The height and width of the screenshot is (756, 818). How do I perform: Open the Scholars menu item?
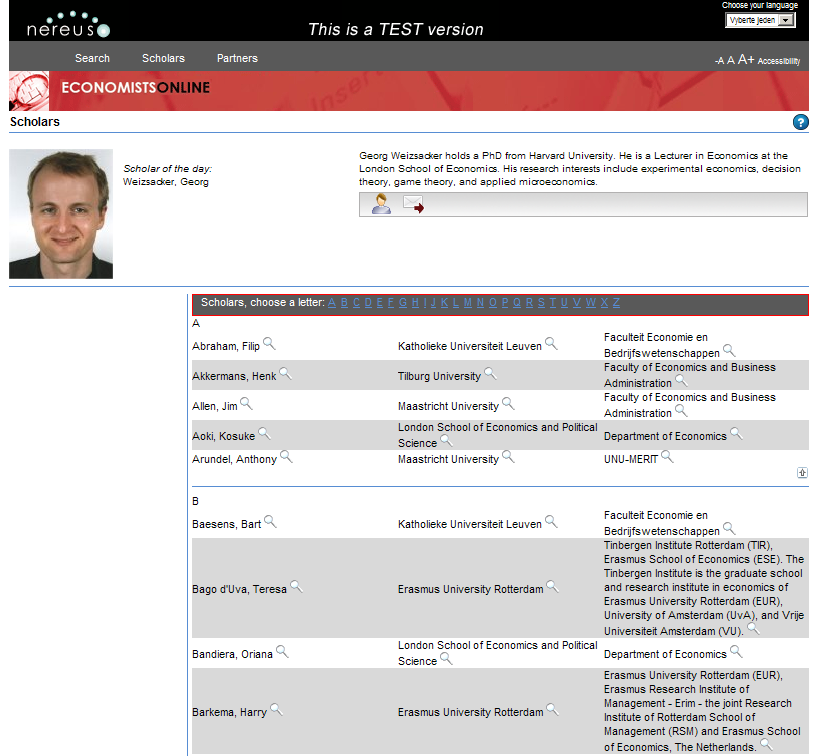163,58
